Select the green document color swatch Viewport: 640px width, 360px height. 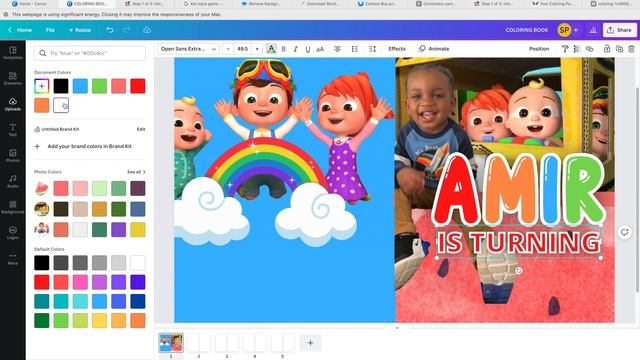click(99, 86)
